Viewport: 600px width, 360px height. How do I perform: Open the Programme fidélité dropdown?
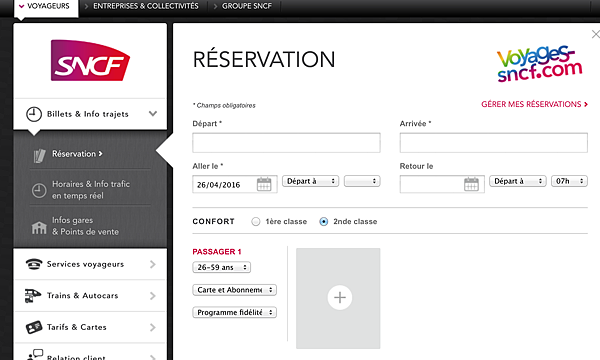pos(235,312)
